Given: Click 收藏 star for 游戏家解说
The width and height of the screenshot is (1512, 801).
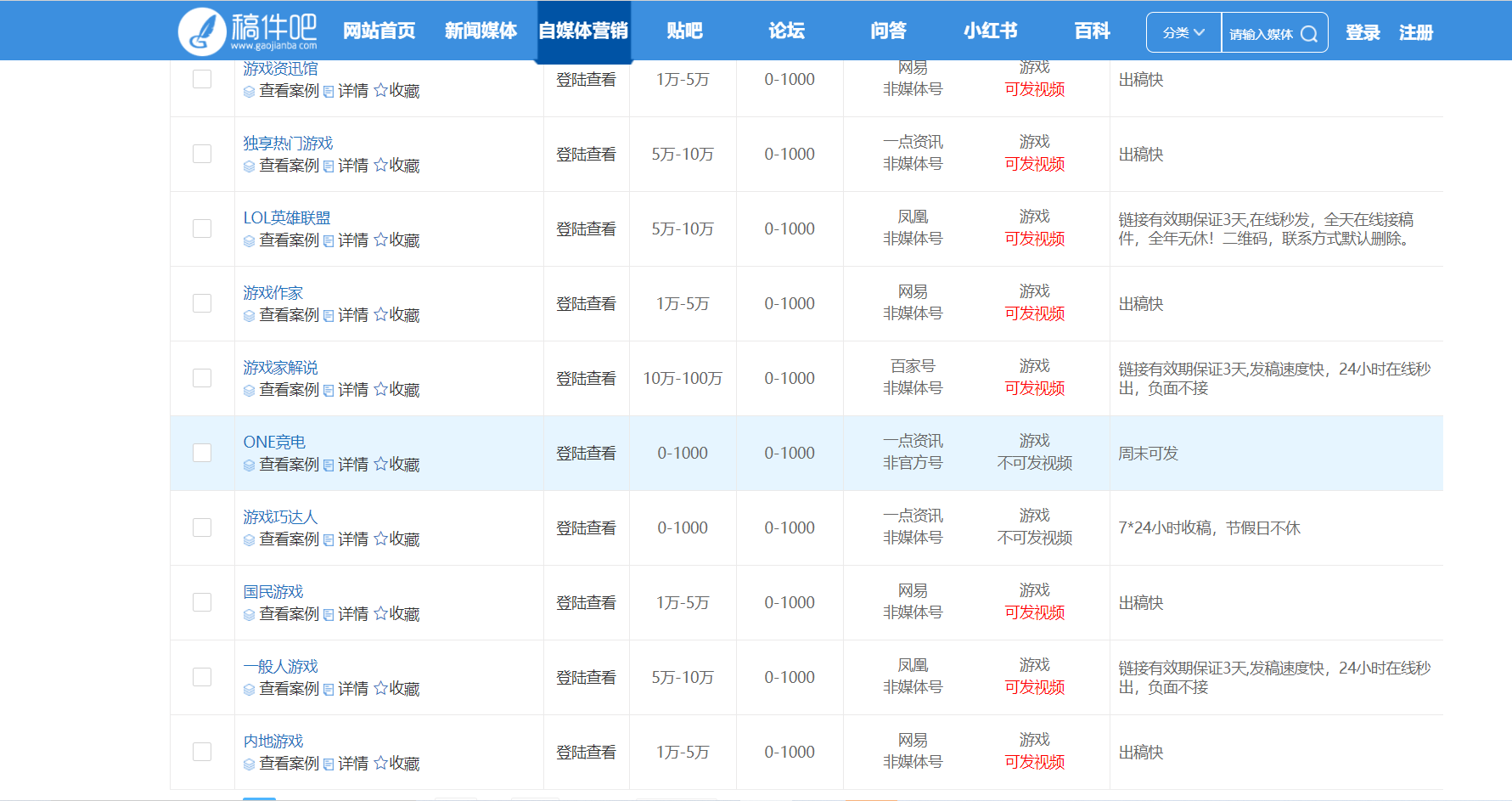Looking at the screenshot, I should tap(396, 390).
